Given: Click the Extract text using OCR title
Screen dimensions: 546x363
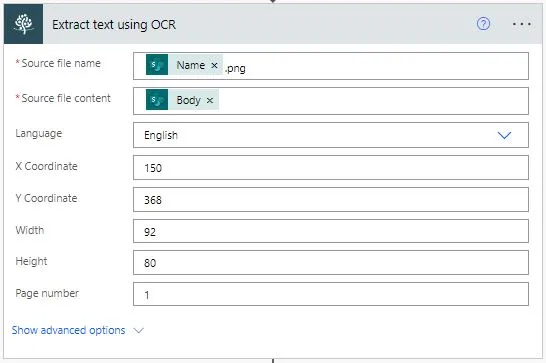Looking at the screenshot, I should 114,25.
